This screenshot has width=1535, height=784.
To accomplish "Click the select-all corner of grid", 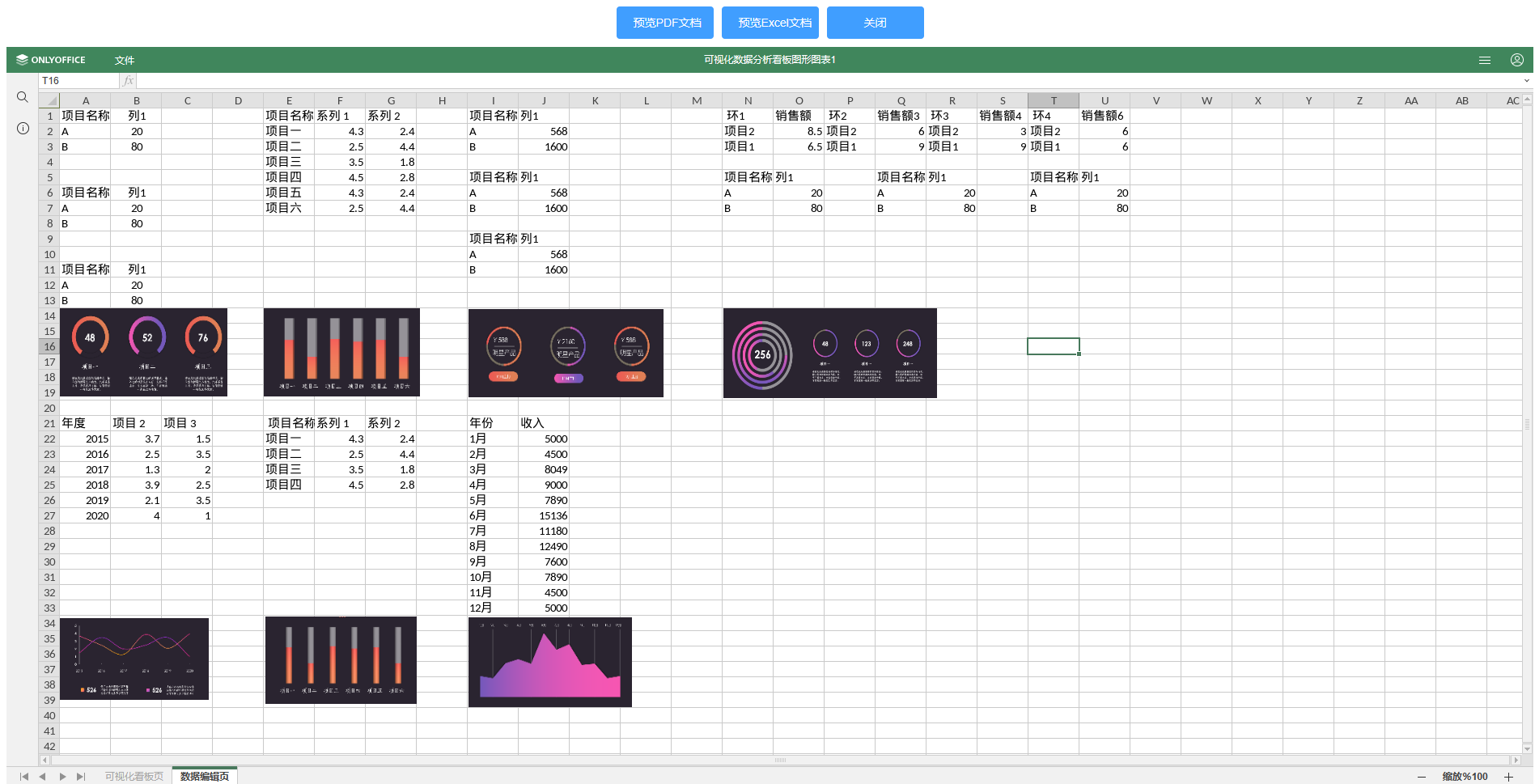I will (x=49, y=100).
